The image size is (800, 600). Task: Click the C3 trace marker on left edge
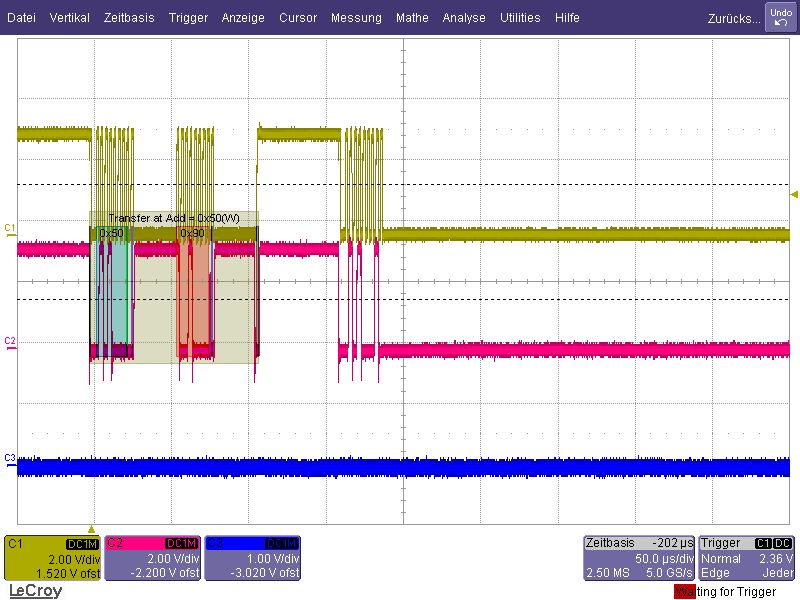click(10, 460)
